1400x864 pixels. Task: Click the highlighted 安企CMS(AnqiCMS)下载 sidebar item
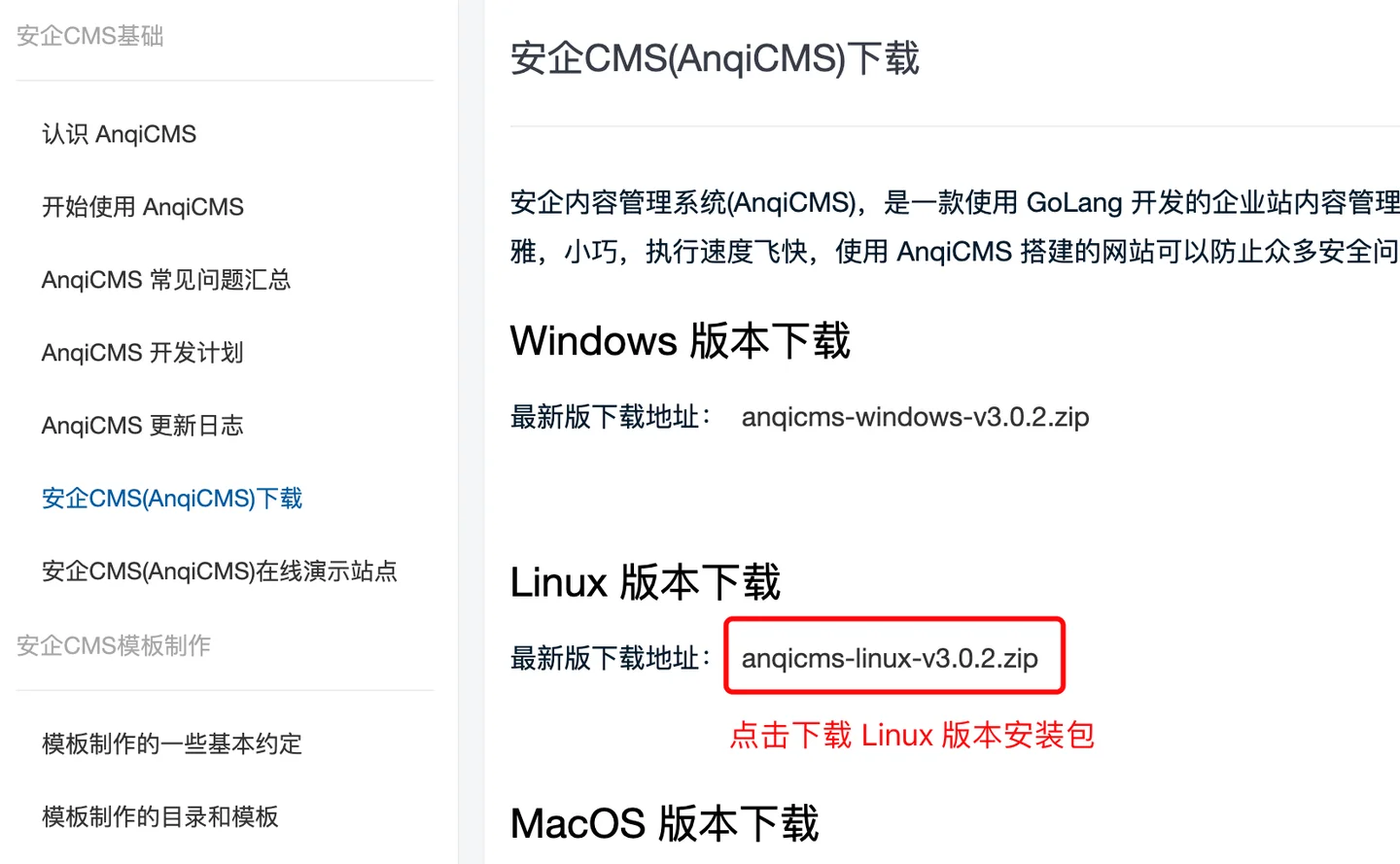click(171, 499)
